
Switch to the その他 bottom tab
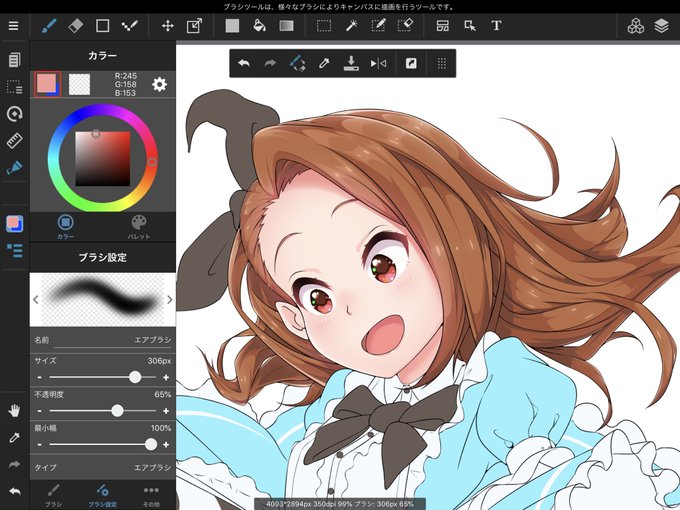[151, 495]
